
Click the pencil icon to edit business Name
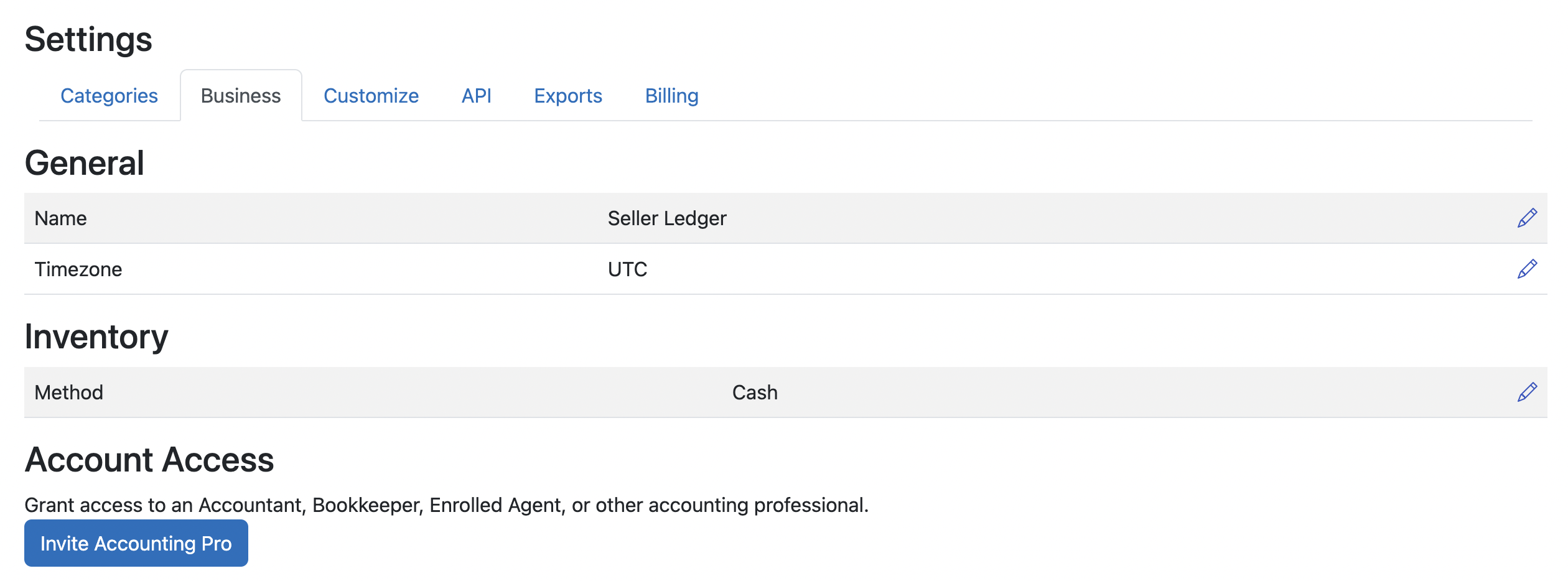(1529, 218)
